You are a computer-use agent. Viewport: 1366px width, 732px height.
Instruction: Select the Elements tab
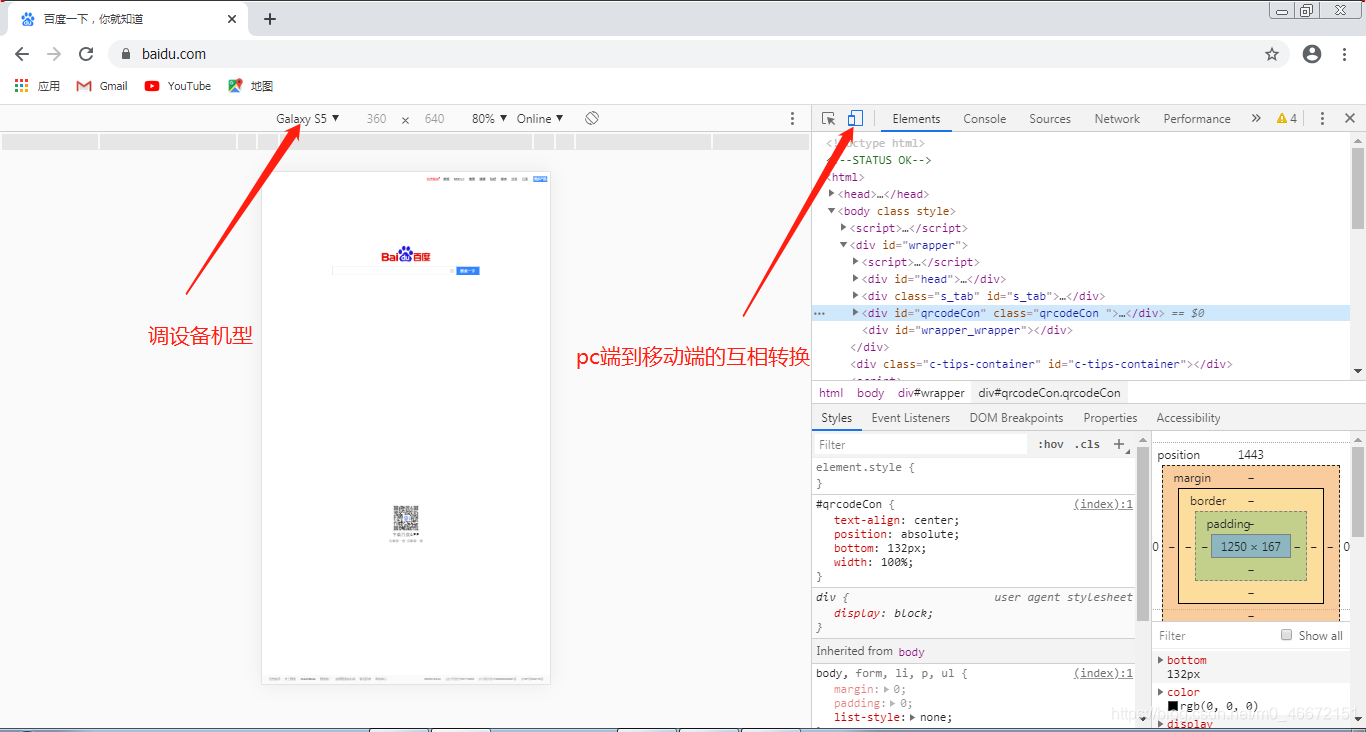pyautogui.click(x=916, y=118)
